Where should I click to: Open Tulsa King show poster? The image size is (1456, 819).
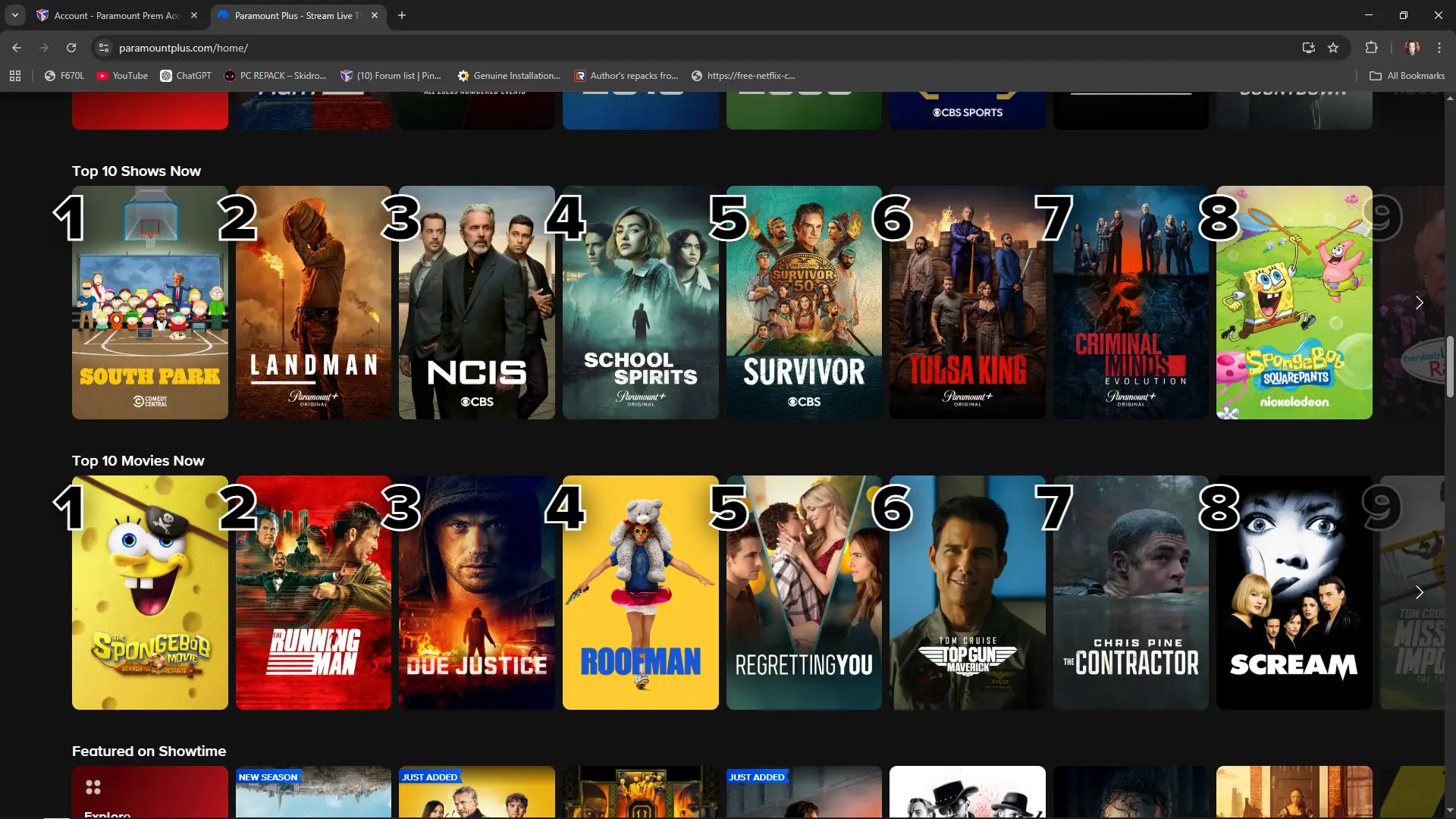(968, 303)
